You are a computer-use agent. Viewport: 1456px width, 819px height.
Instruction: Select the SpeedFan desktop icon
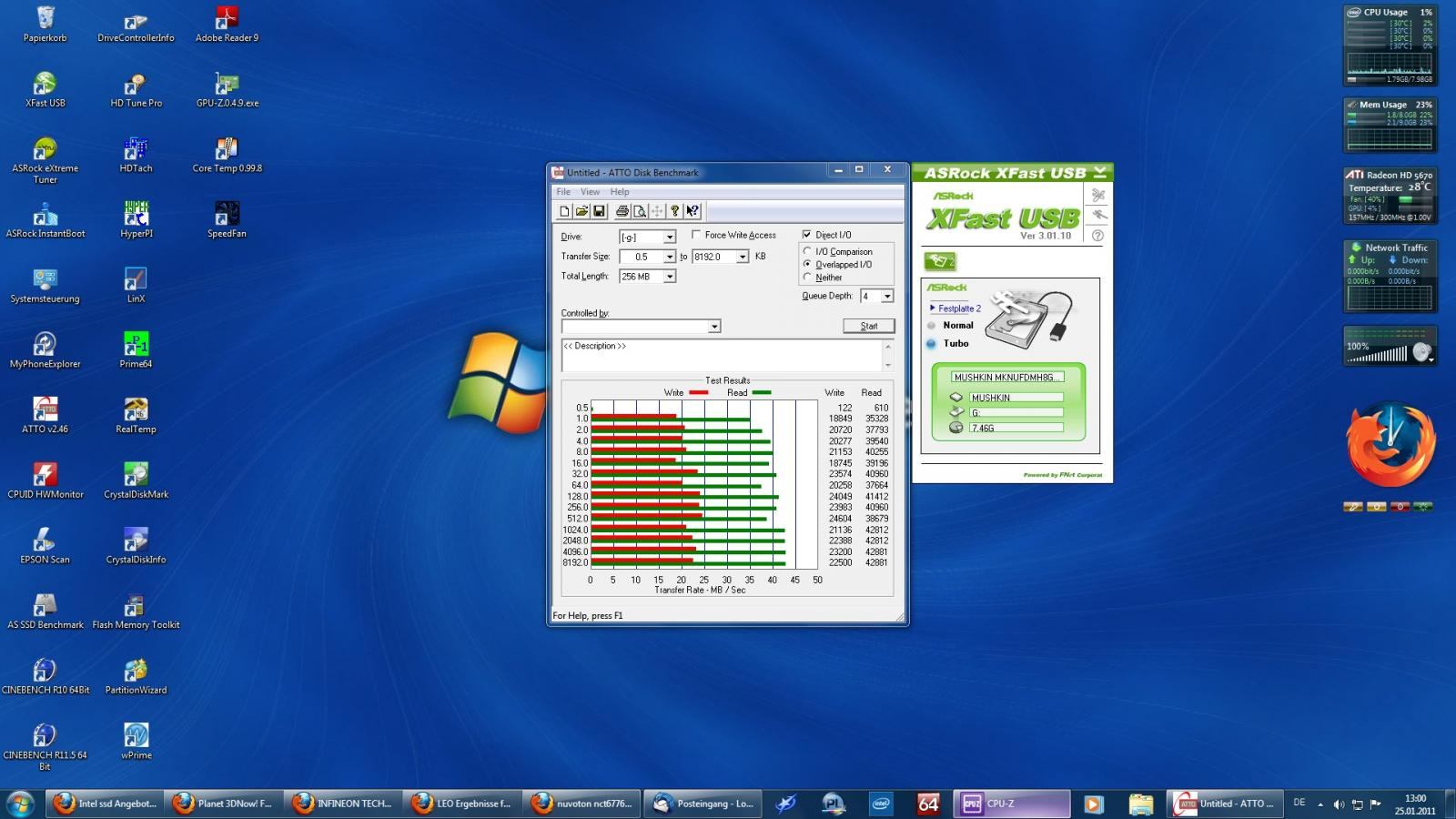click(x=227, y=220)
